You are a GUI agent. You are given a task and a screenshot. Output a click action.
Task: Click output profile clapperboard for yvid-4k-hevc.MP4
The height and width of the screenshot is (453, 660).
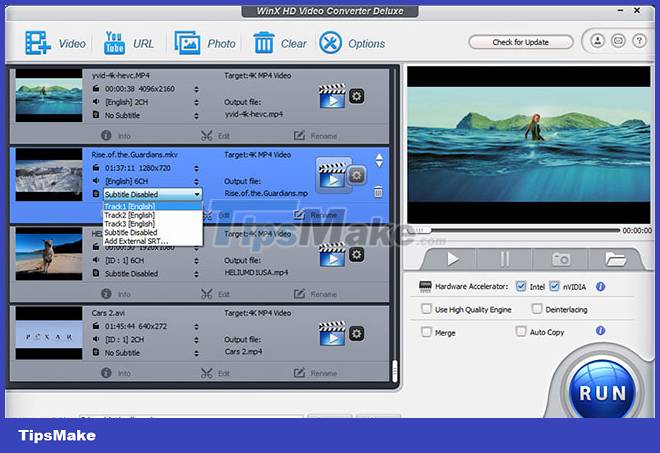coord(332,96)
